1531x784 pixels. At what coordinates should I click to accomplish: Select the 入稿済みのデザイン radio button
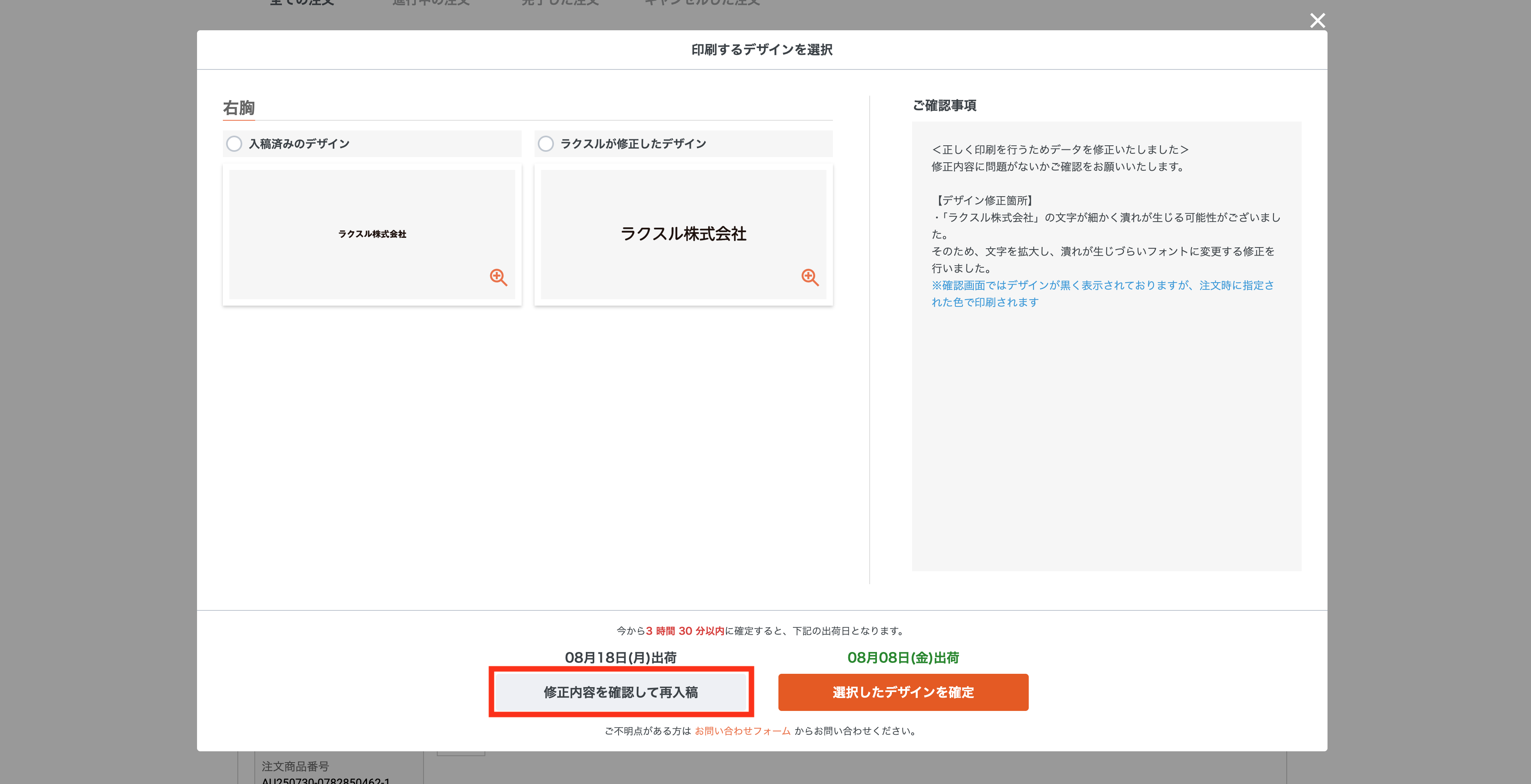tap(234, 144)
